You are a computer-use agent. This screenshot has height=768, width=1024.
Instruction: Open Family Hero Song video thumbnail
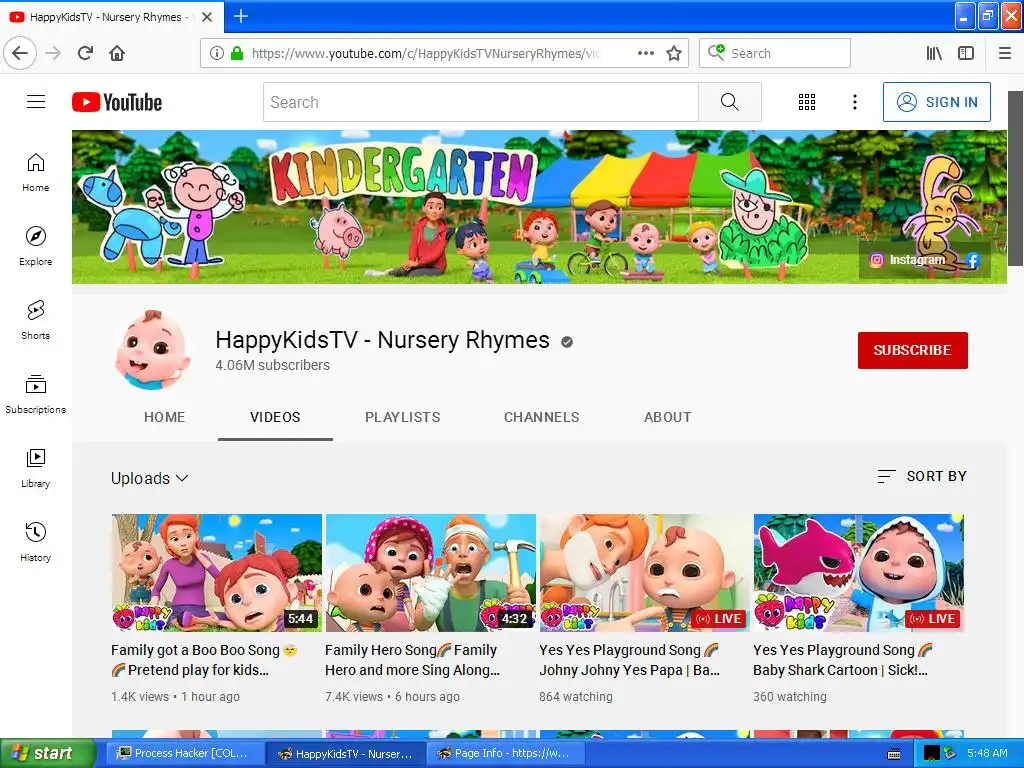431,573
